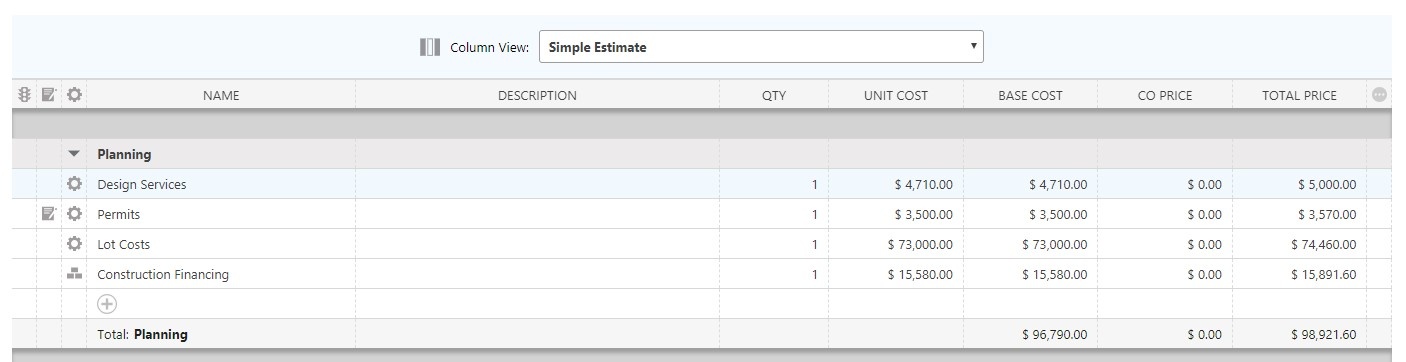1406x362 pixels.
Task: Click the notes icon in header row
Action: (48, 95)
